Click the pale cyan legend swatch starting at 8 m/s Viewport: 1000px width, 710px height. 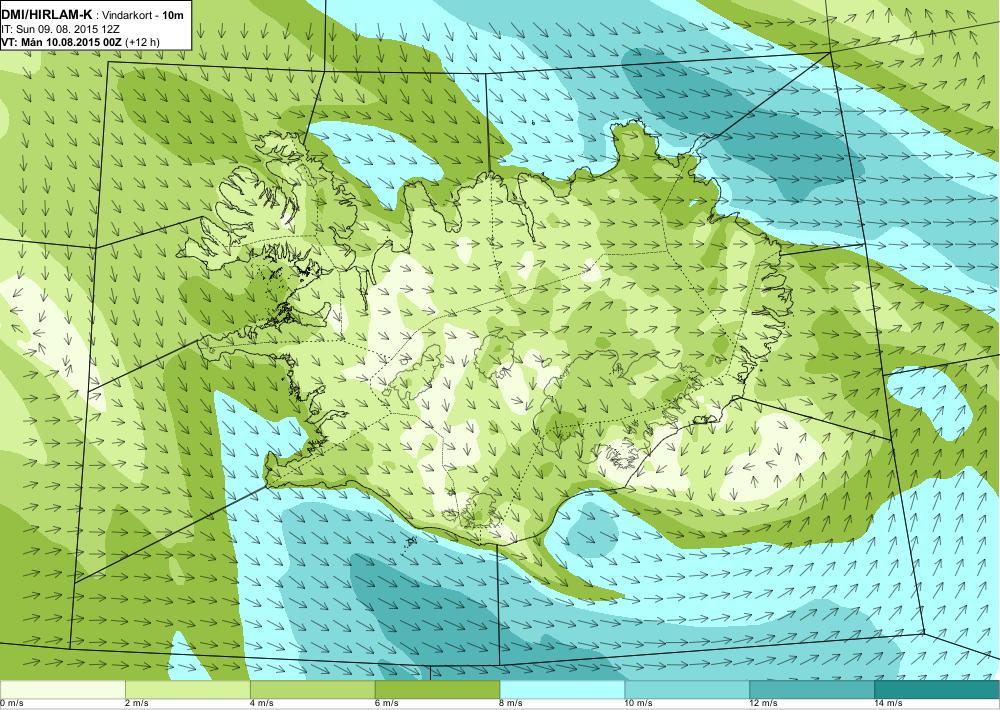point(562,690)
